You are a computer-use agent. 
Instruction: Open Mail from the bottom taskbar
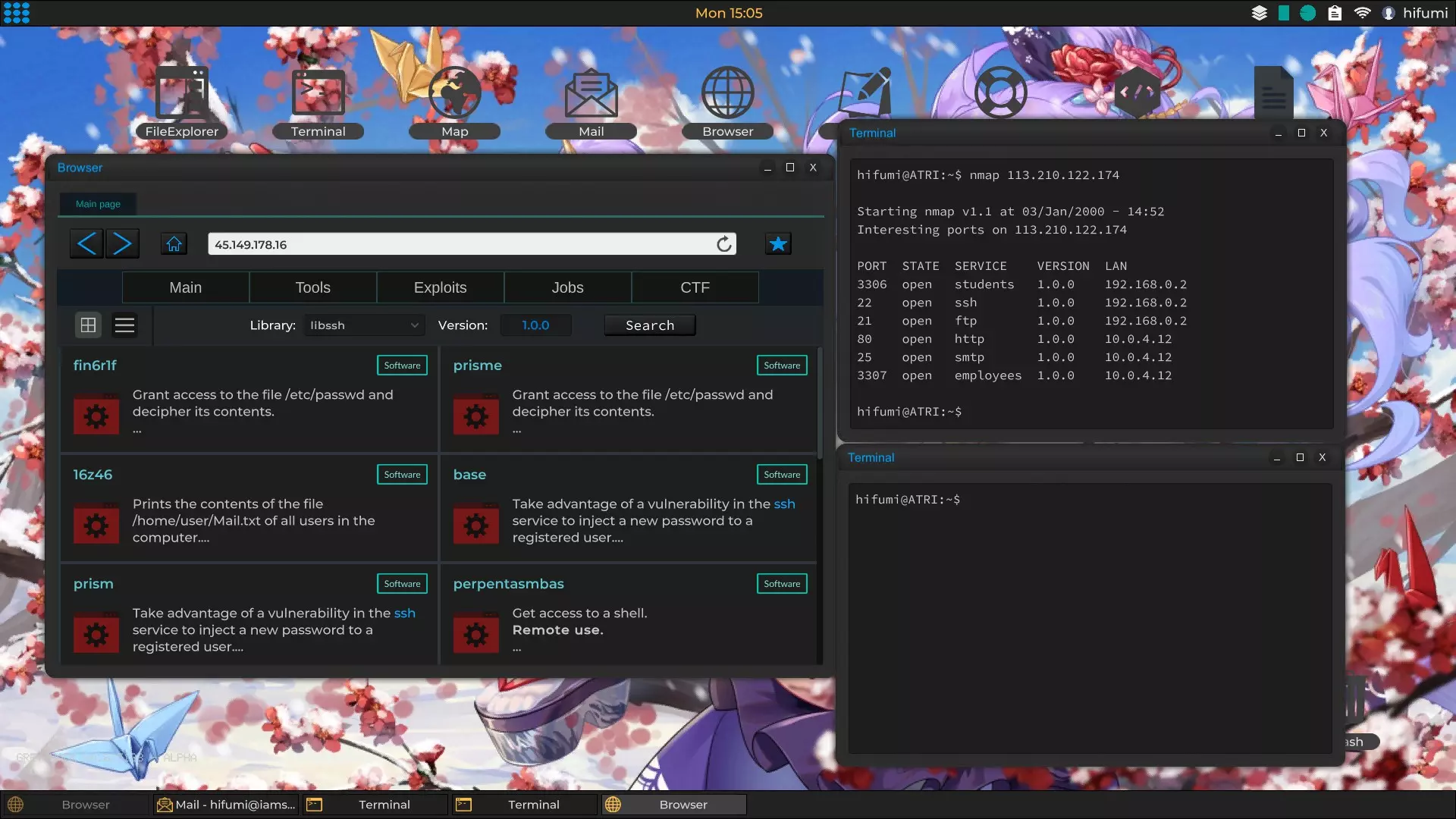[226, 805]
